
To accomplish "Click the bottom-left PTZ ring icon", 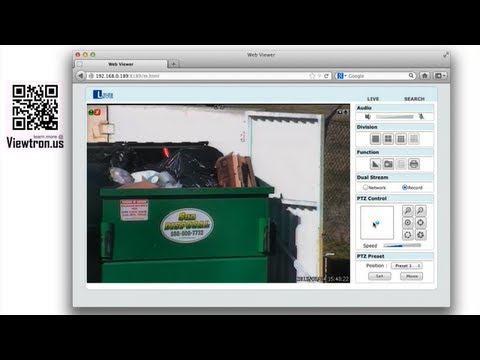I will pos(407,235).
